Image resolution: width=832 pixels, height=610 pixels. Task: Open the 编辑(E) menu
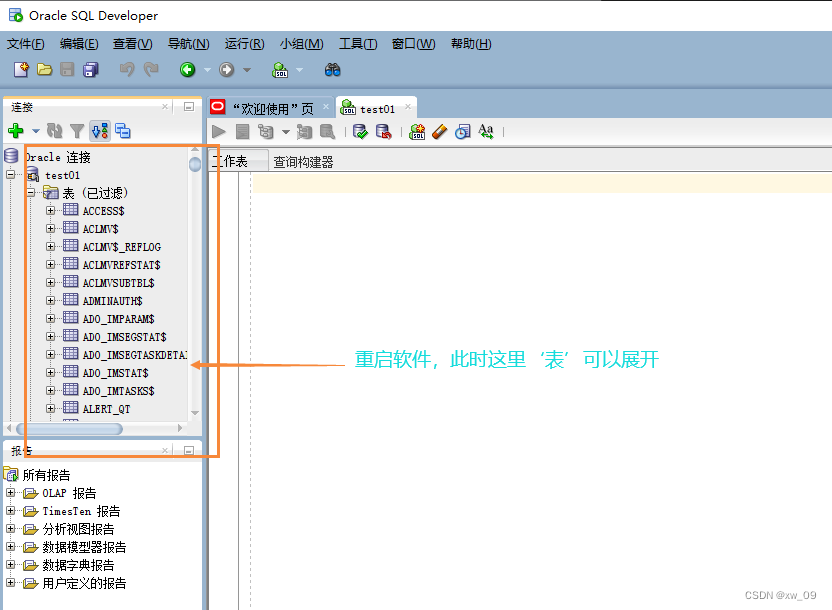[79, 44]
